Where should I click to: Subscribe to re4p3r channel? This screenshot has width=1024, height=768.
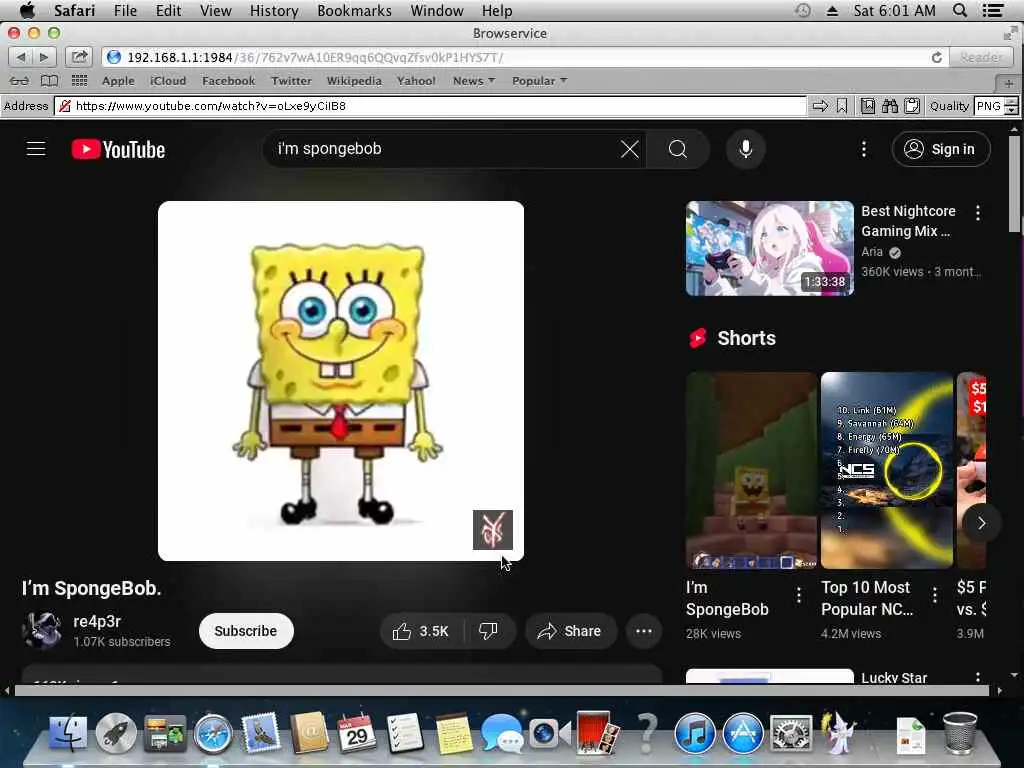[x=246, y=631]
